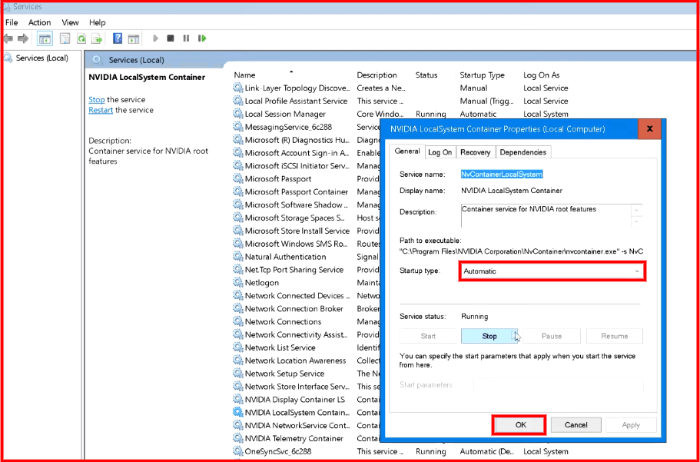Click the Stop Service square icon in toolbar
Image resolution: width=700 pixels, height=462 pixels.
click(x=170, y=38)
